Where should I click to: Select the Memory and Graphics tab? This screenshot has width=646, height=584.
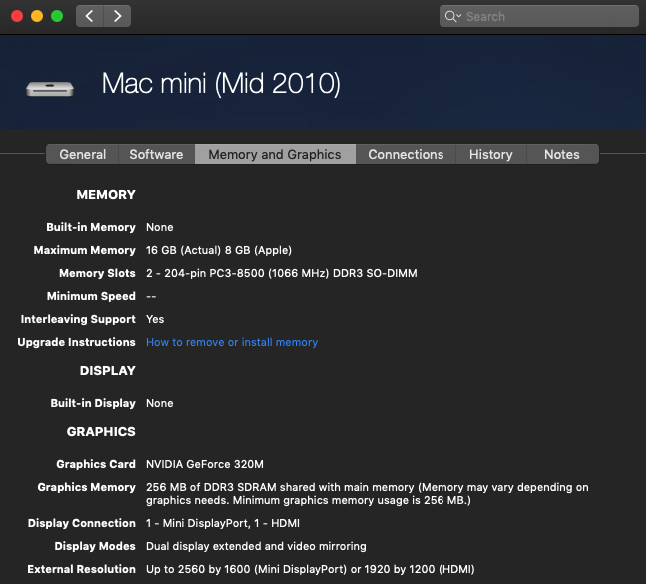coord(275,154)
